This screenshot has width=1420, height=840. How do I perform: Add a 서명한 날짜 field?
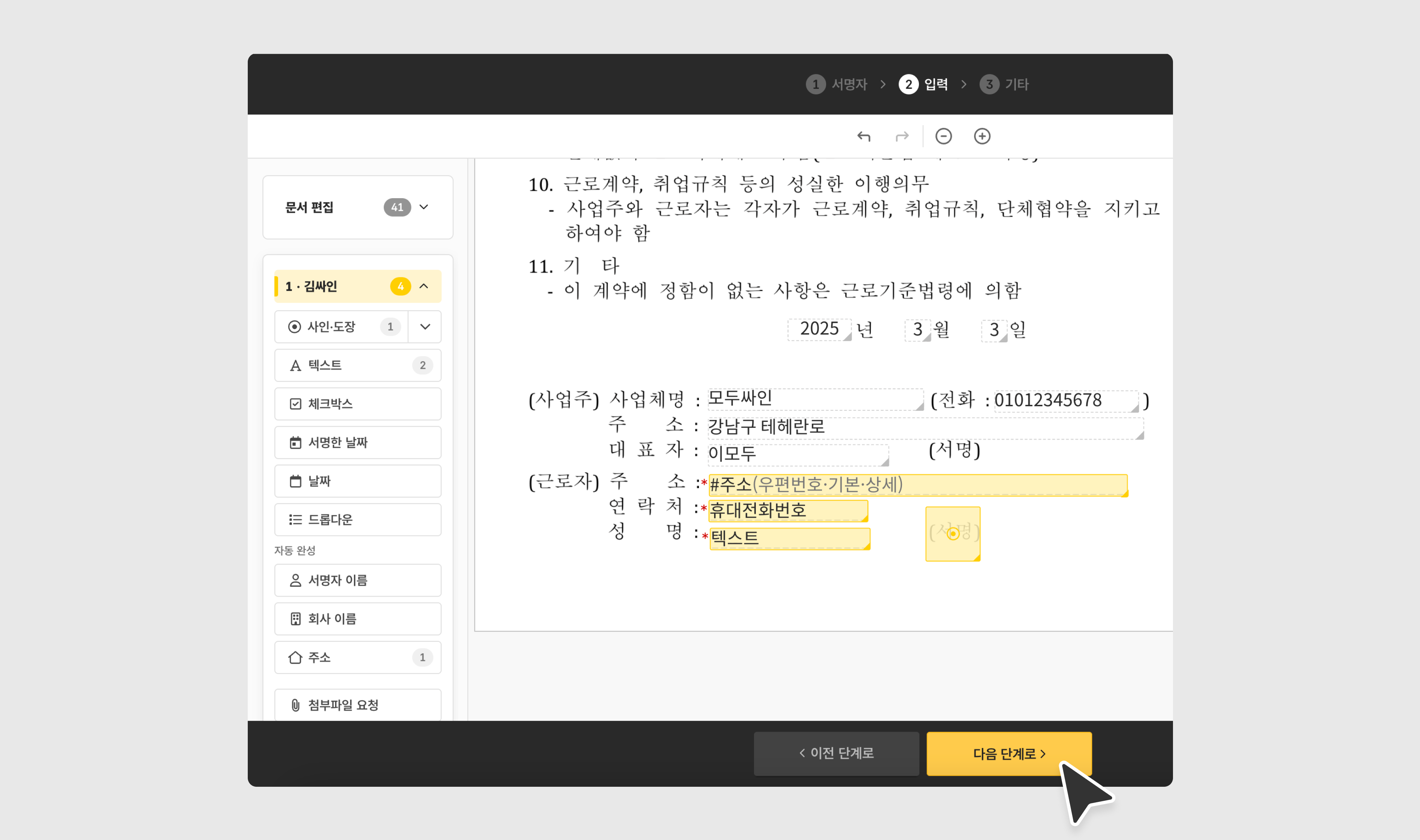(x=358, y=442)
